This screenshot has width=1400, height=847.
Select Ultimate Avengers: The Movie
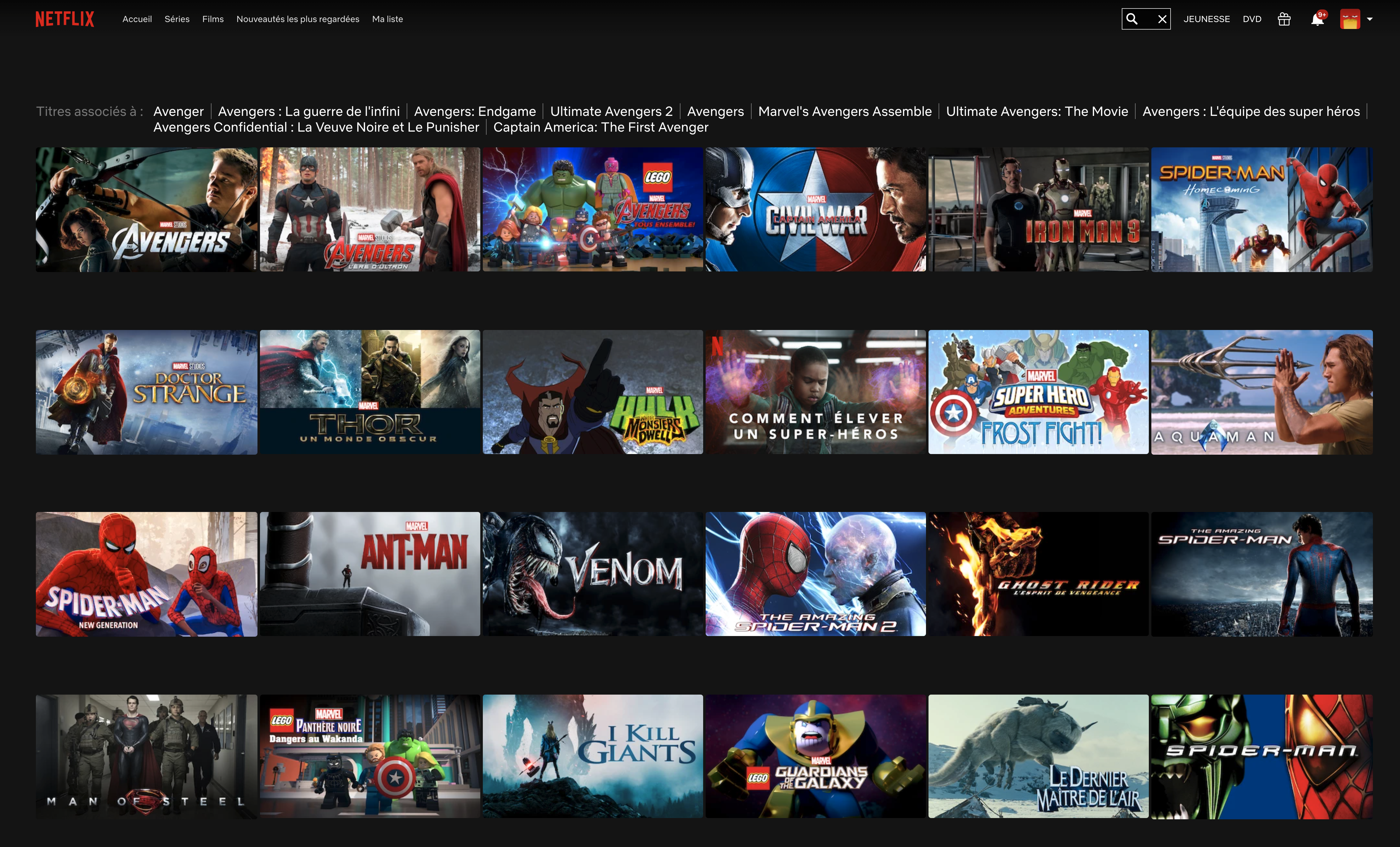pyautogui.click(x=1037, y=111)
